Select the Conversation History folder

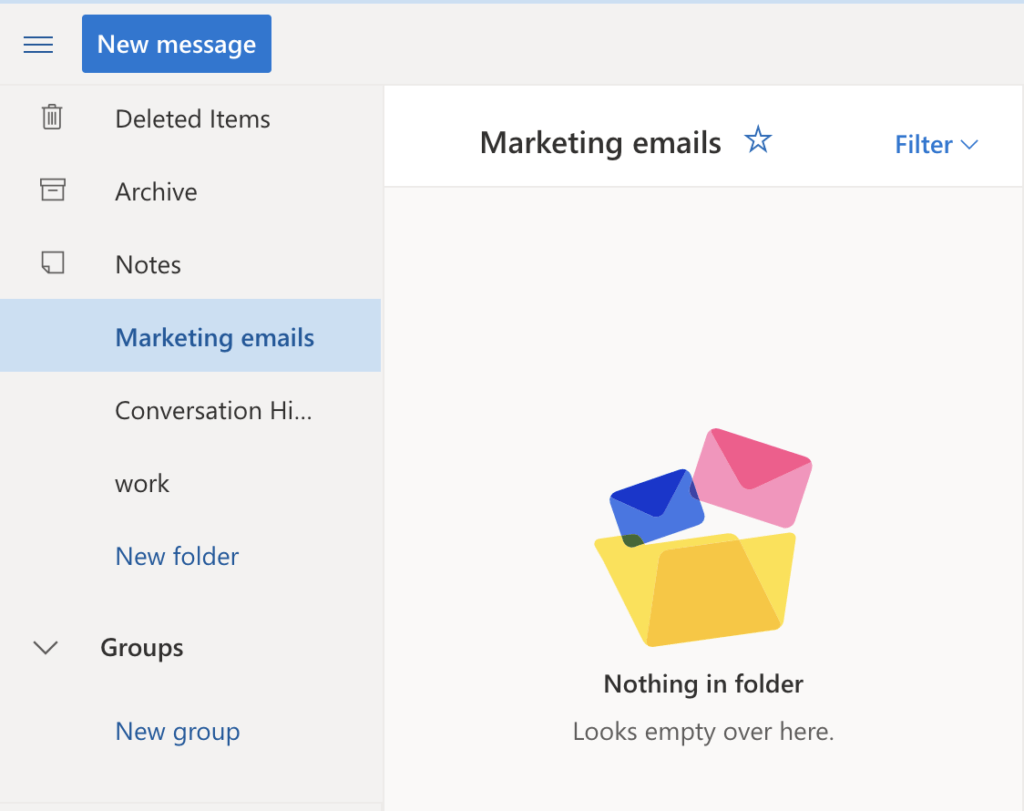(213, 410)
